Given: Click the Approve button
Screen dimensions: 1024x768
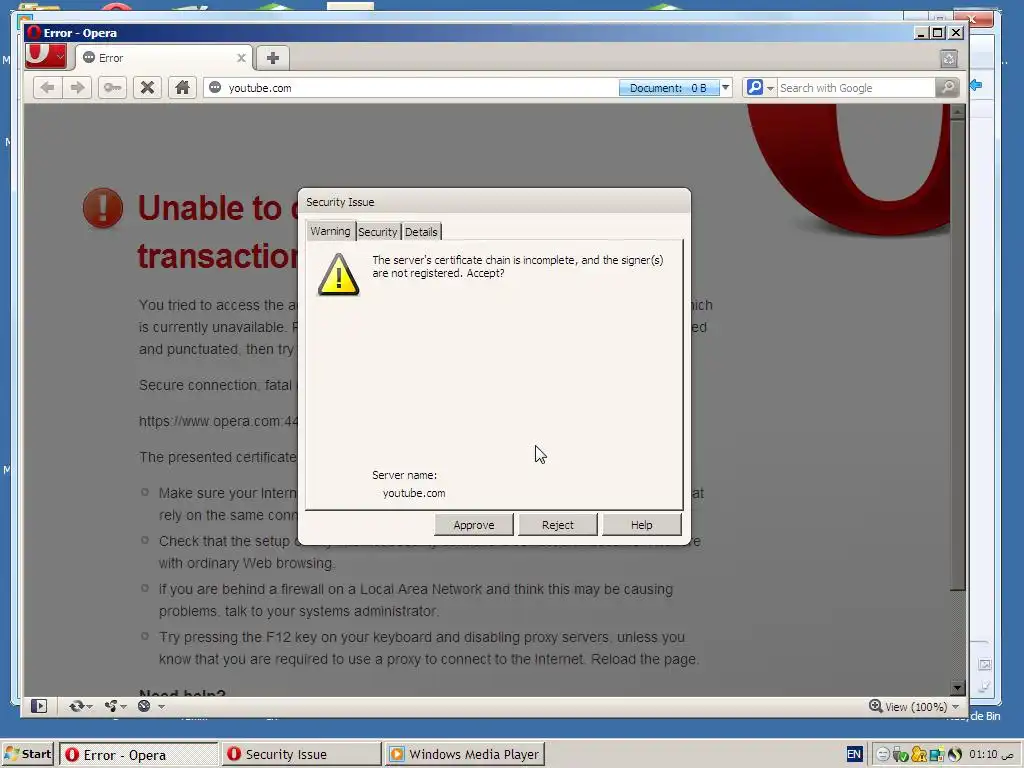Looking at the screenshot, I should click(x=474, y=525).
